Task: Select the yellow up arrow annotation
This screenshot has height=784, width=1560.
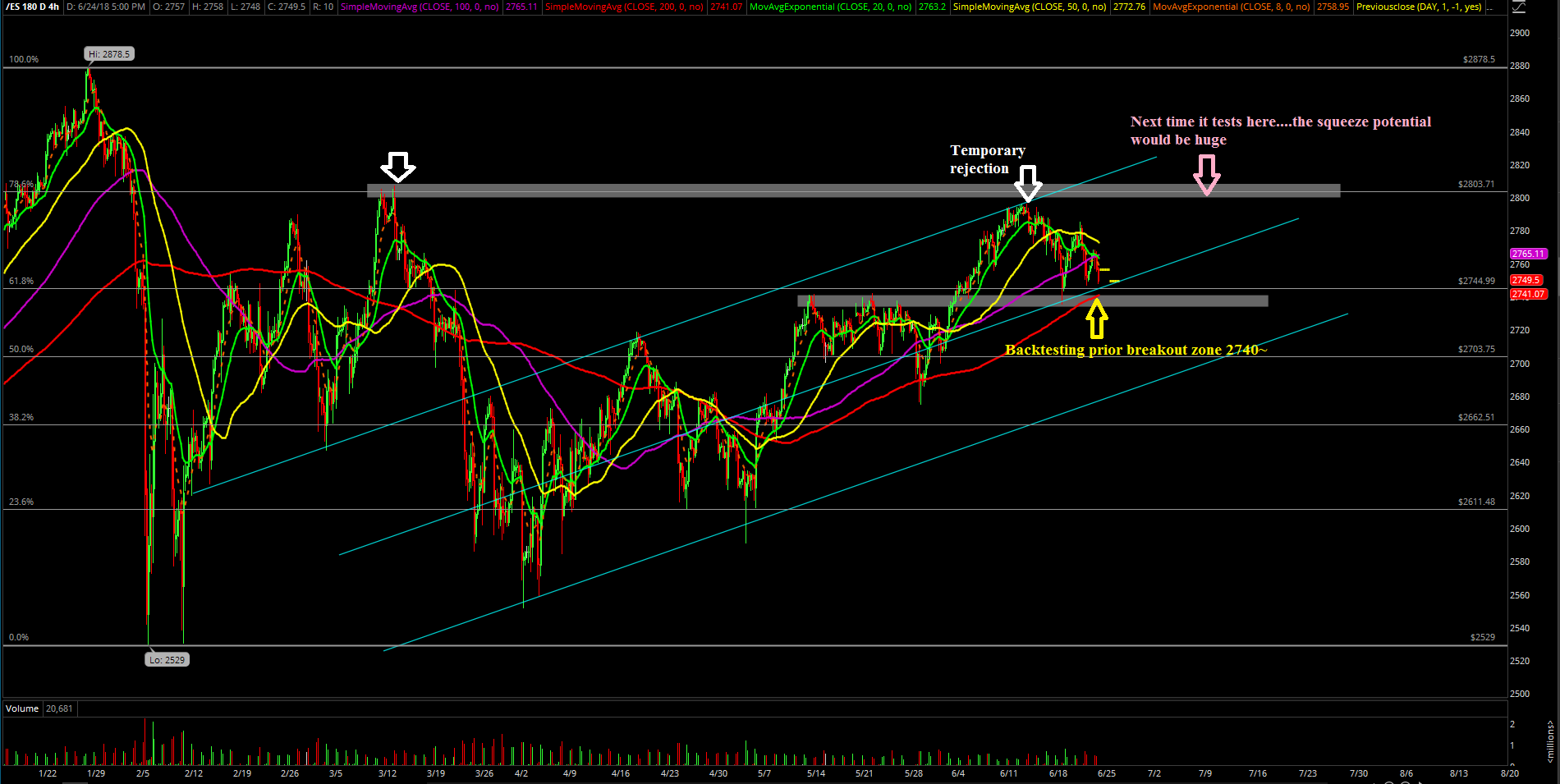Action: pos(1096,319)
